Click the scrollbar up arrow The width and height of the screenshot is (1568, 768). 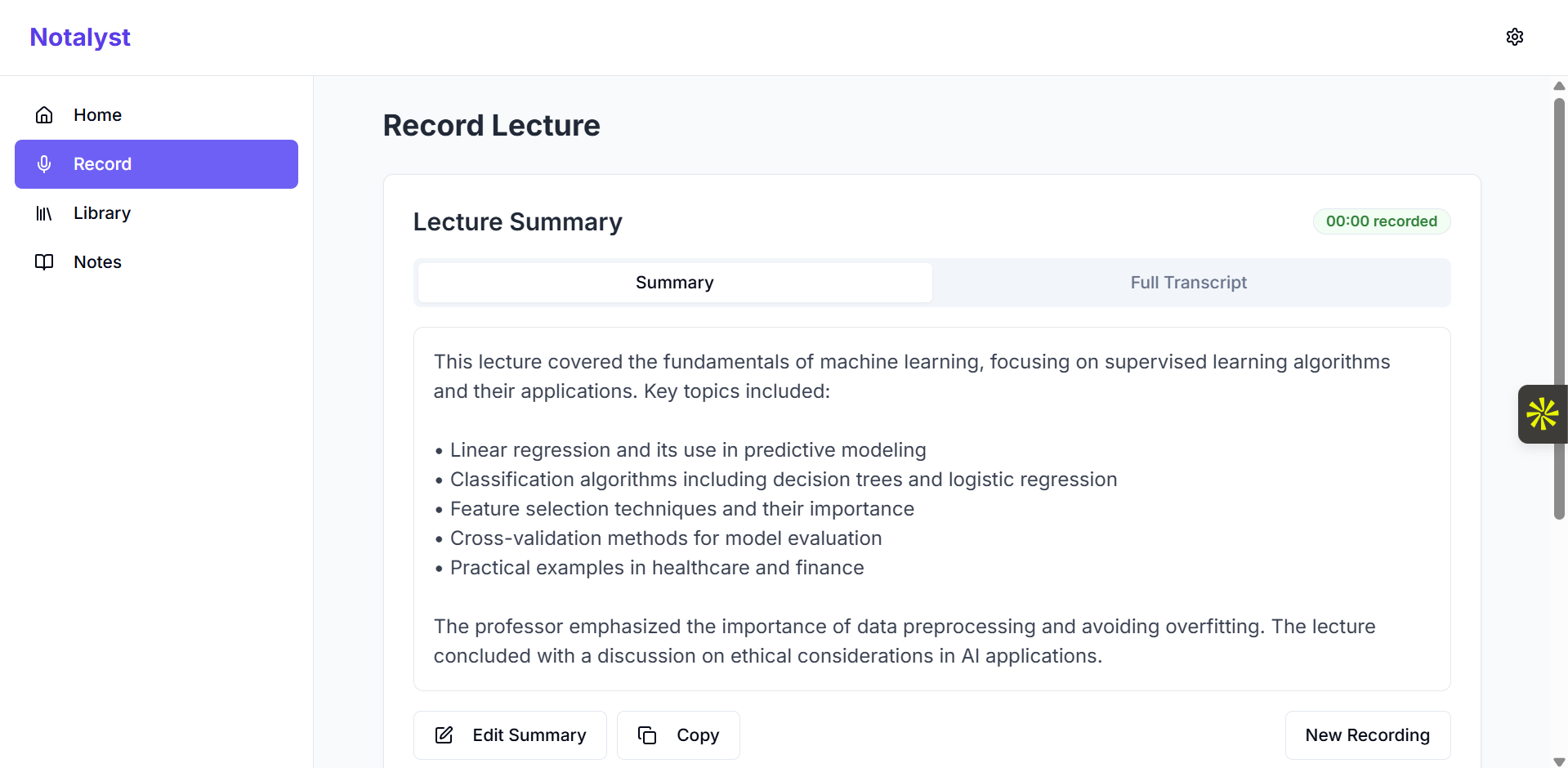pyautogui.click(x=1559, y=86)
